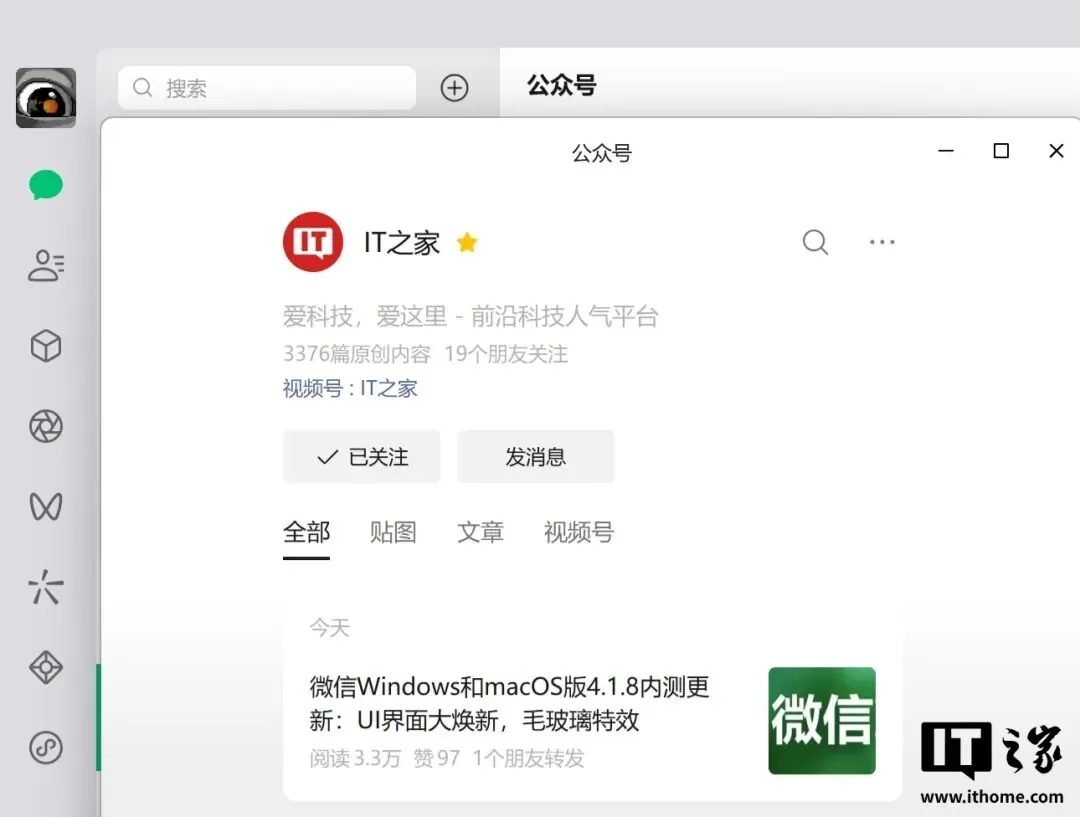Switch to the 文章 tab

coord(480,533)
